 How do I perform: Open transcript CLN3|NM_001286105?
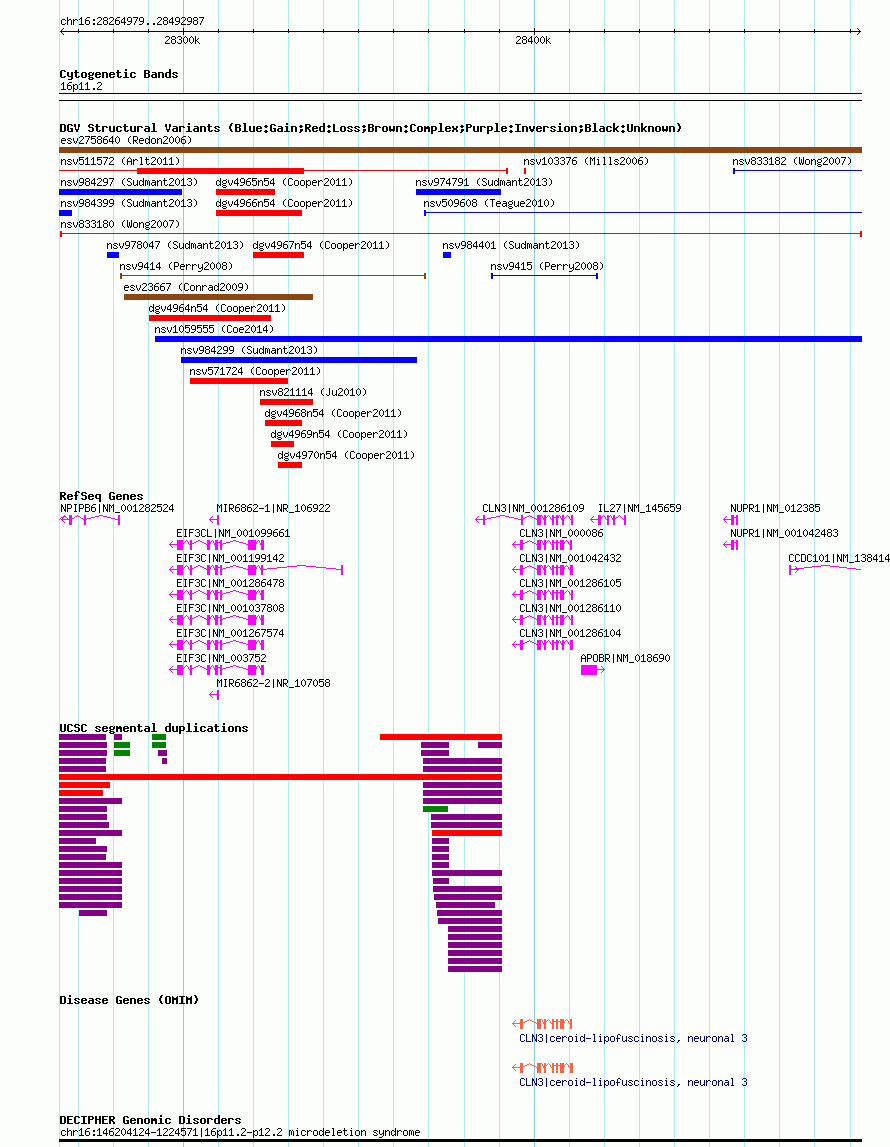coord(570,584)
